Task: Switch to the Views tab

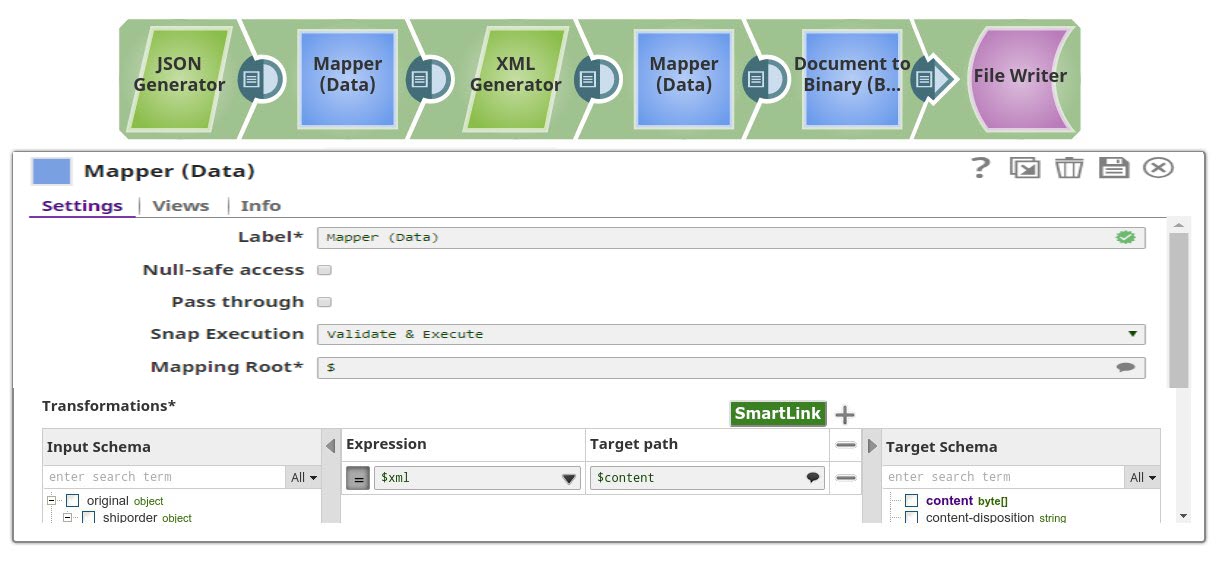Action: pos(181,206)
